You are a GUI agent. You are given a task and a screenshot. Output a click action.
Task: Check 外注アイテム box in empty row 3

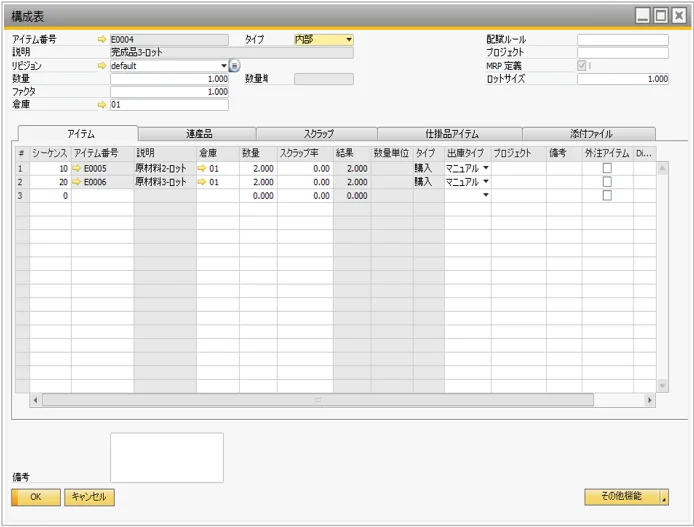tap(607, 195)
